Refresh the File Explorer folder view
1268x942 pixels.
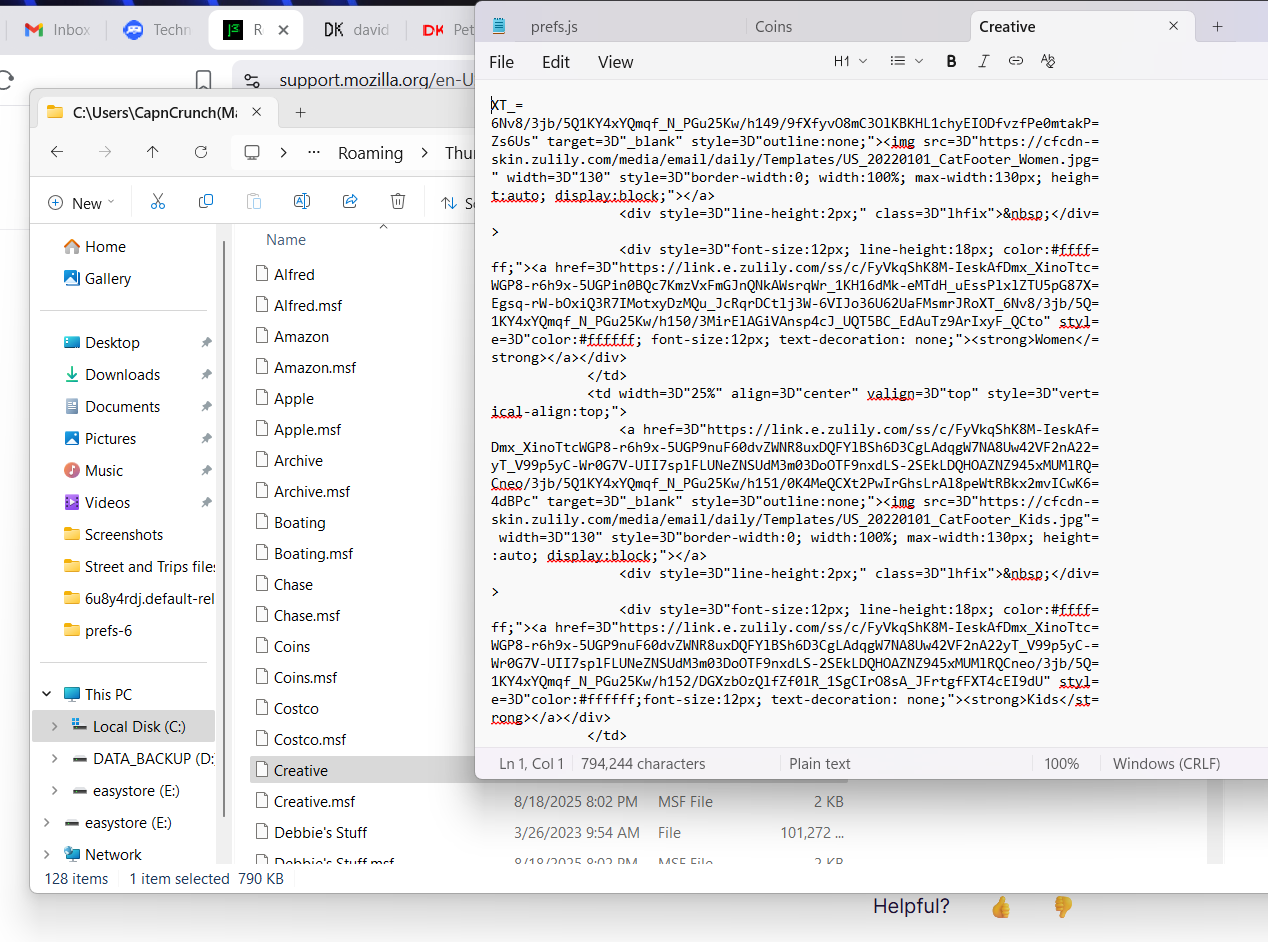pyautogui.click(x=201, y=153)
